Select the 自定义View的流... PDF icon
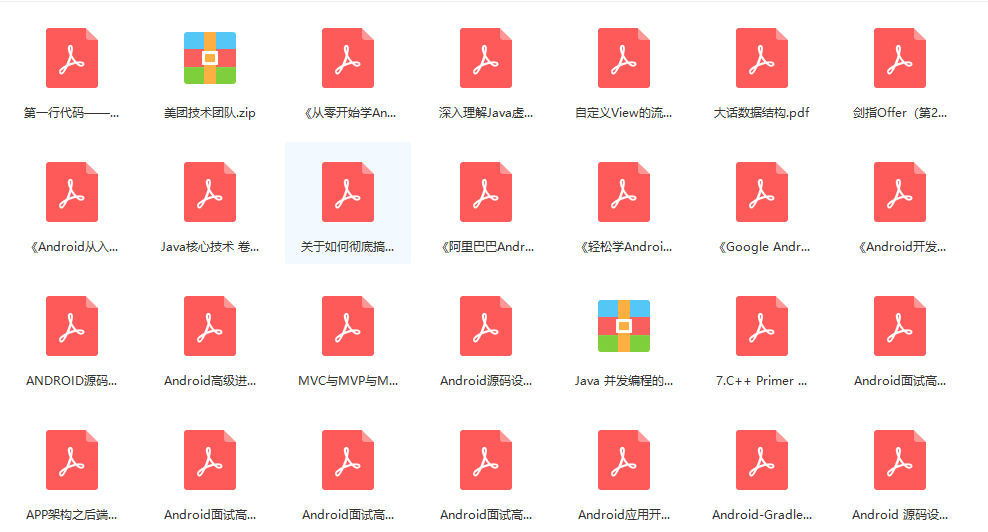 [624, 58]
